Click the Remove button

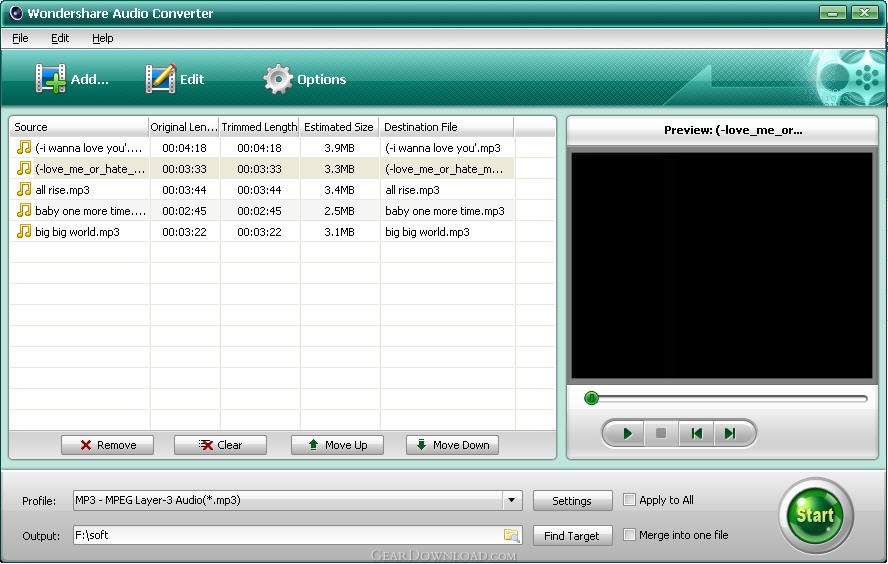point(108,445)
